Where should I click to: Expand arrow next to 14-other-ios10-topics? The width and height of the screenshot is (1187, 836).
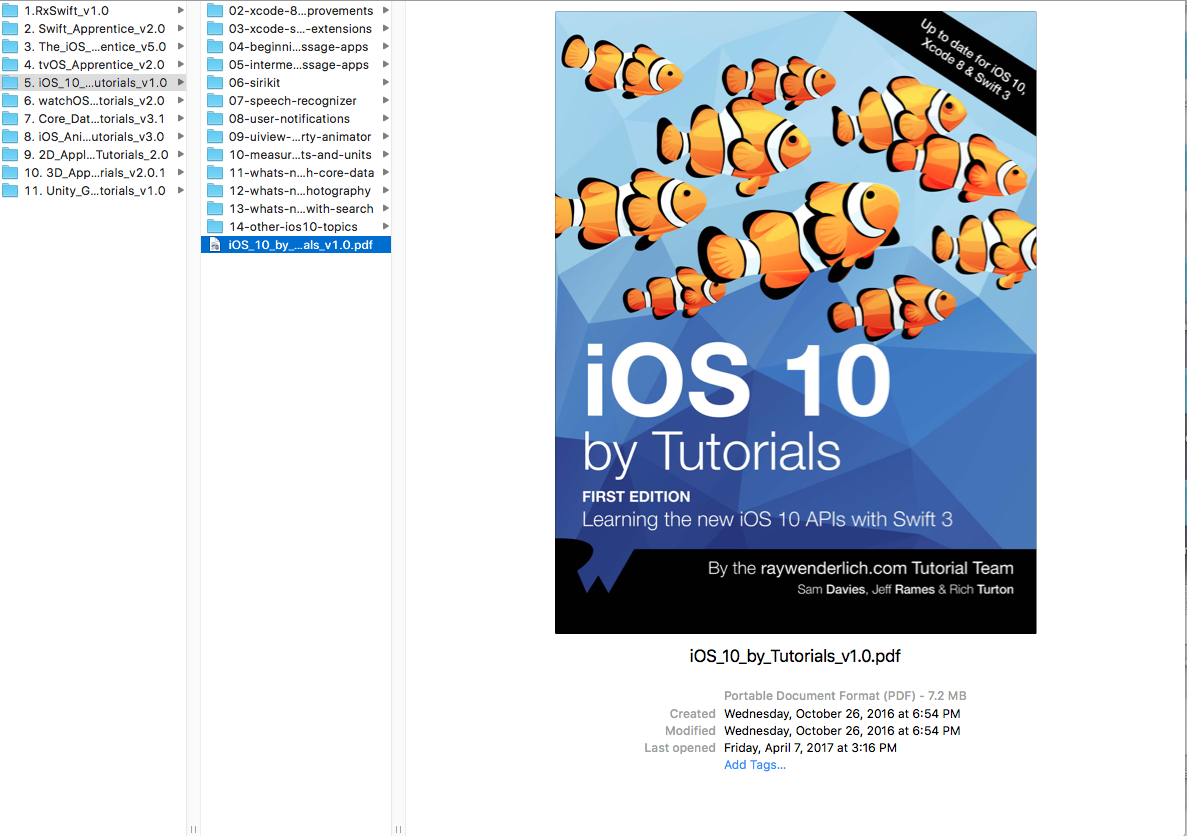coord(386,226)
